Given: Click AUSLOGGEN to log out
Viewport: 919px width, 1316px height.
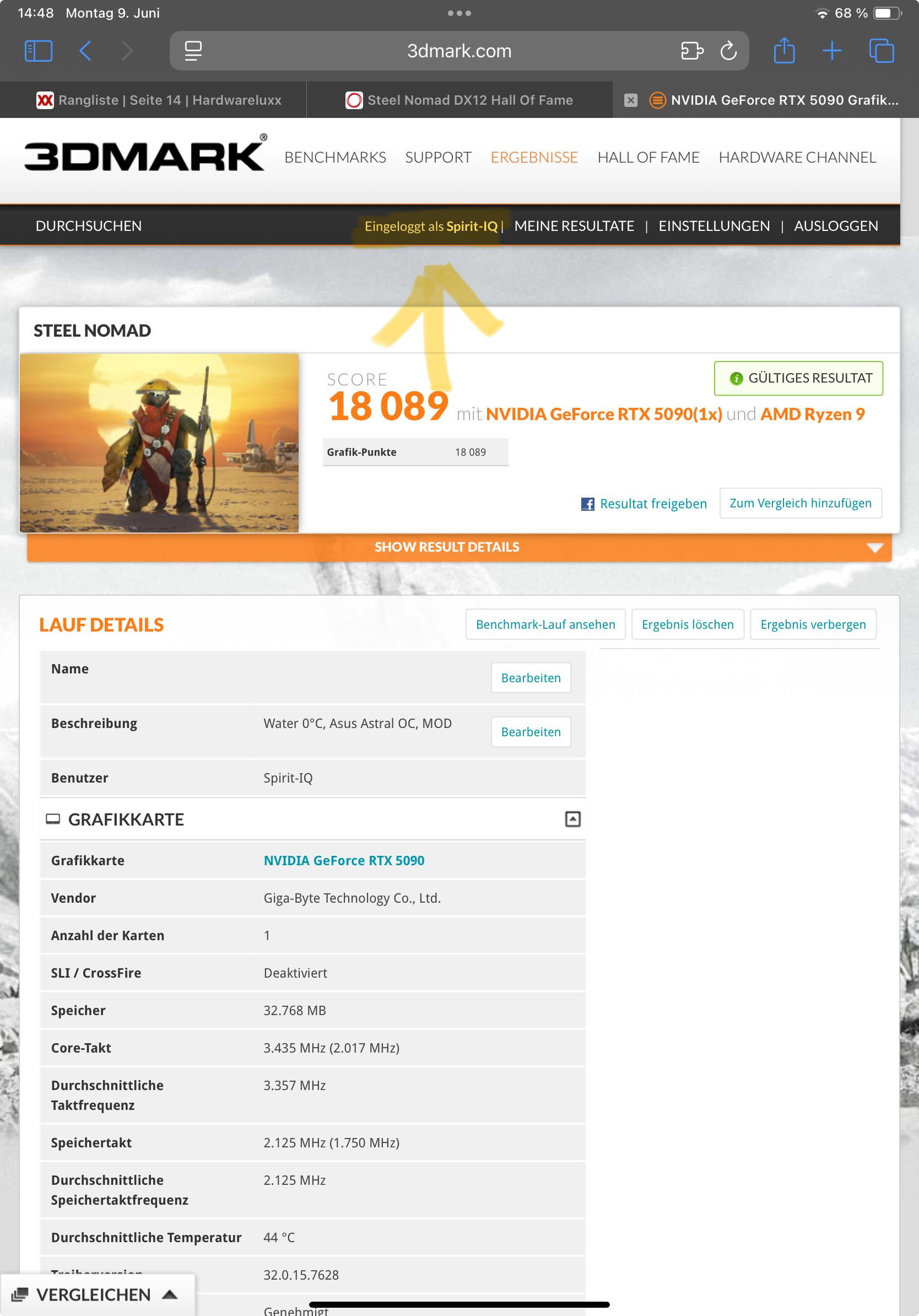Looking at the screenshot, I should click(x=835, y=226).
